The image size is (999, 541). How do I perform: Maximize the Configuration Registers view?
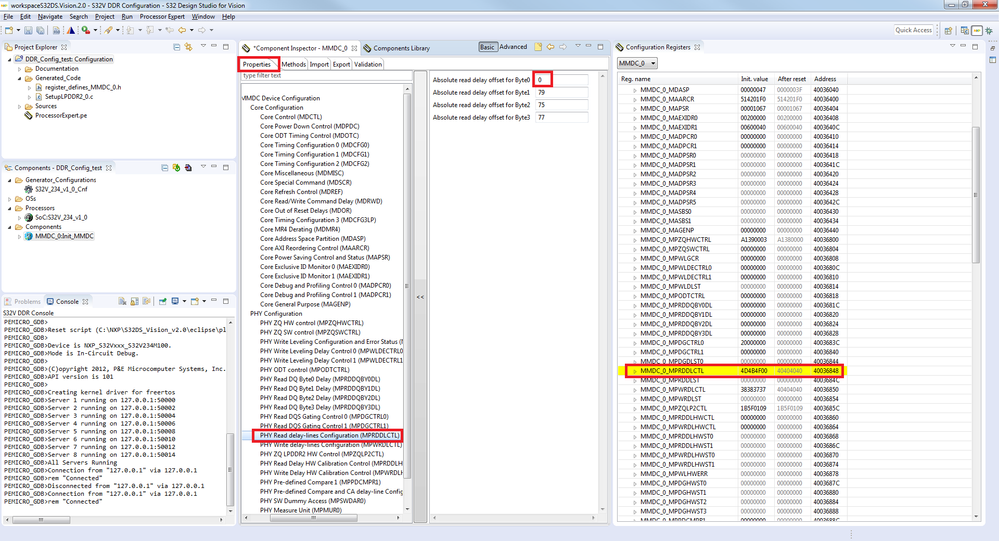975,47
